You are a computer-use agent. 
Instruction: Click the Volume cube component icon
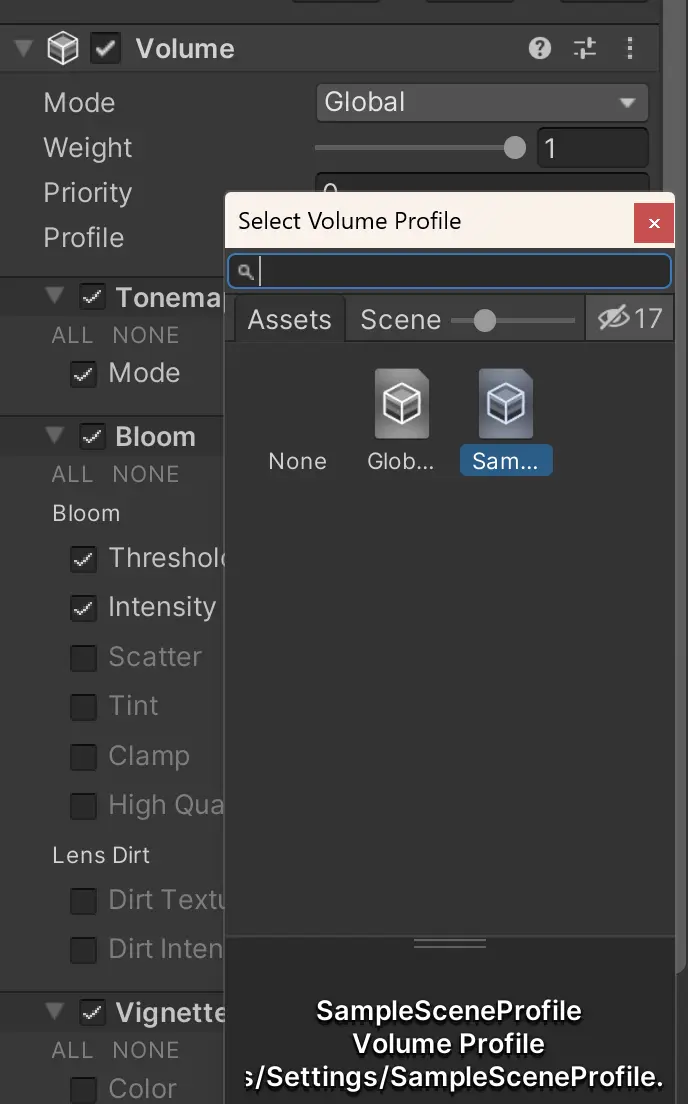pos(63,48)
